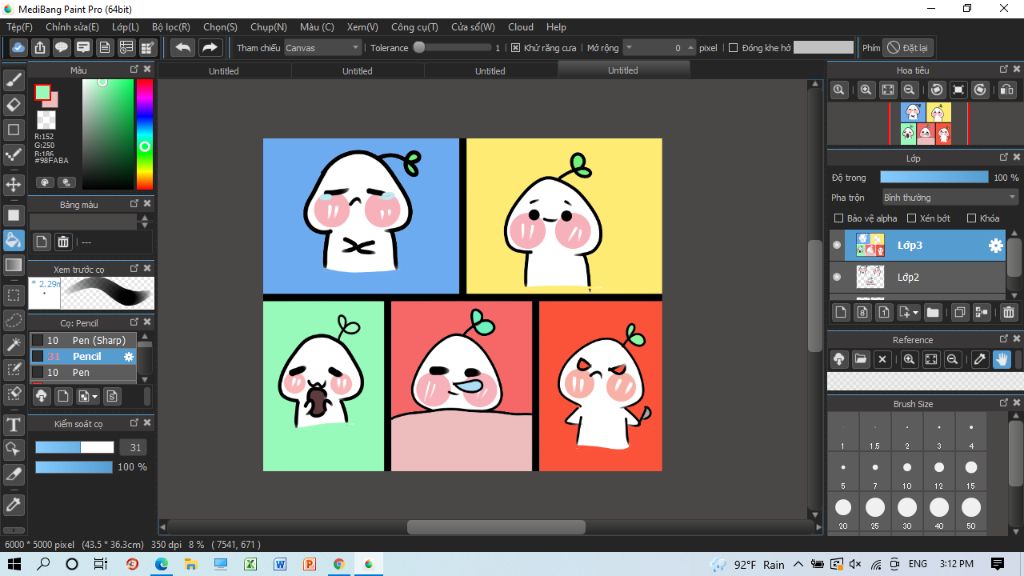Delete palette color with trash icon
This screenshot has height=576, width=1024.
pyautogui.click(x=63, y=242)
